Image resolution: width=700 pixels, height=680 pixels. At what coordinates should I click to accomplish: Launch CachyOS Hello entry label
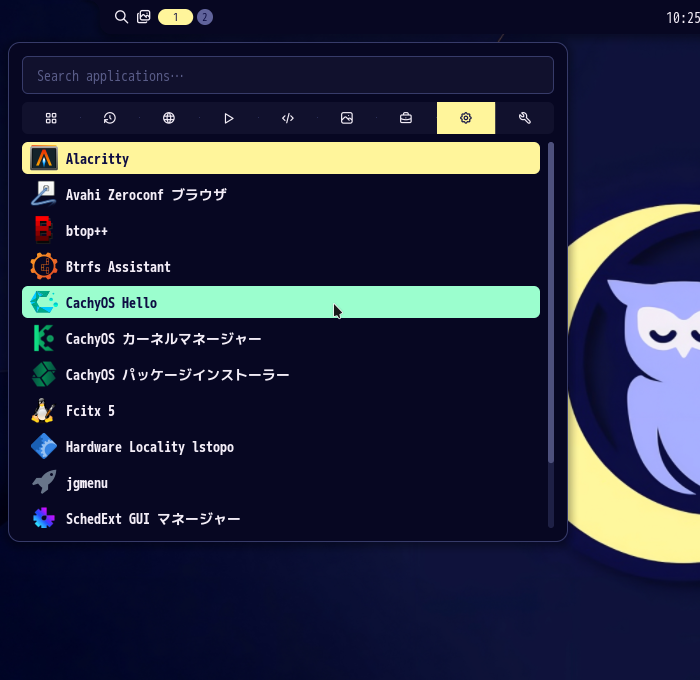pos(111,303)
